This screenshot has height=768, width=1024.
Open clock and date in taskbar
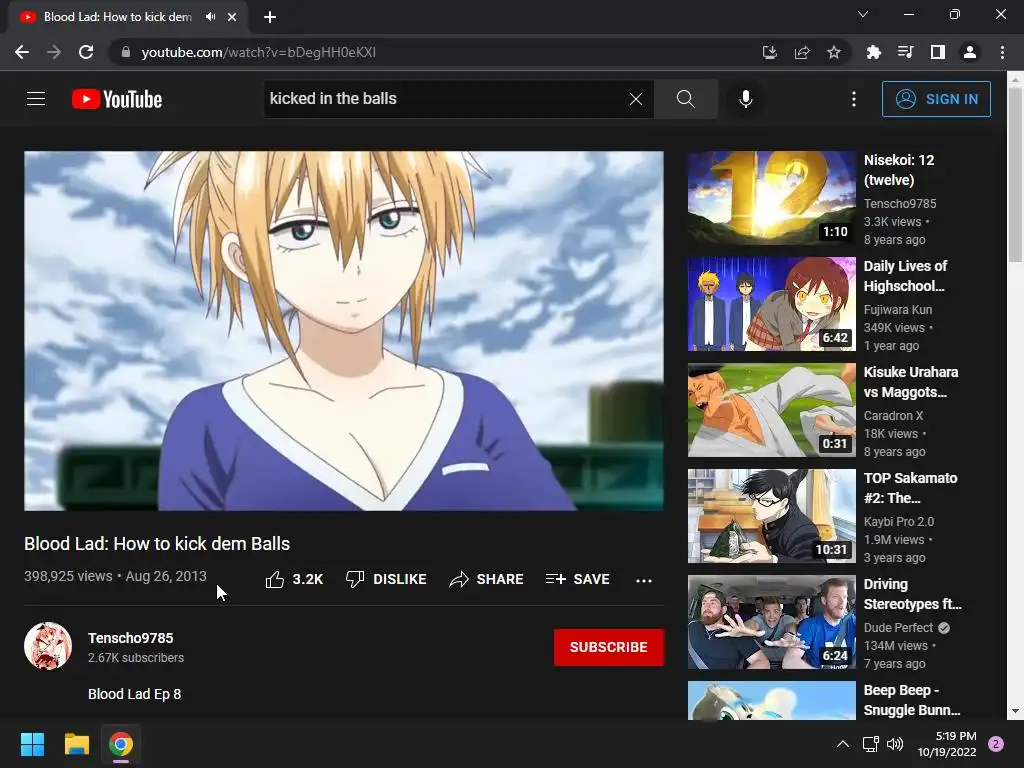coord(947,744)
